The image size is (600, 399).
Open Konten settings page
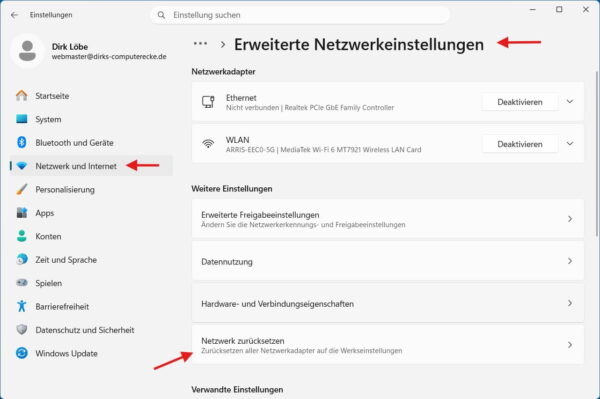pyautogui.click(x=92, y=236)
